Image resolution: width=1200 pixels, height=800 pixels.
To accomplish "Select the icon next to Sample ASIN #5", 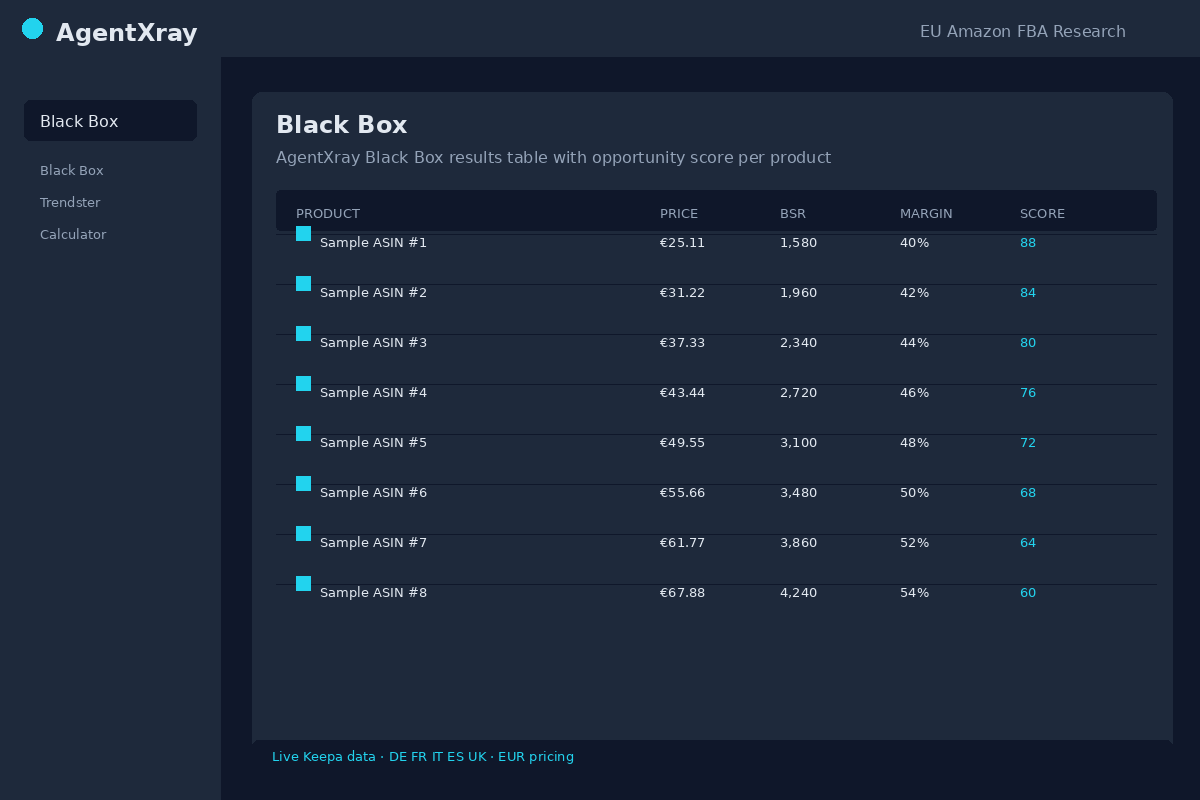I will coord(303,433).
